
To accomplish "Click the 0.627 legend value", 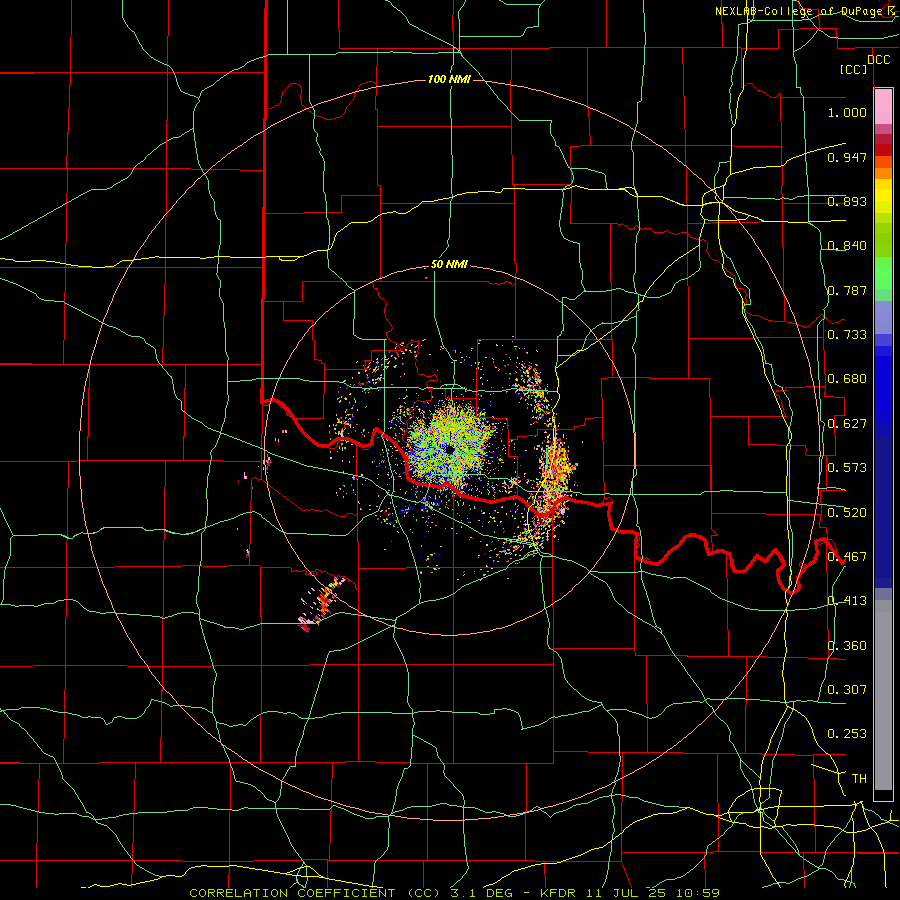I will (847, 424).
